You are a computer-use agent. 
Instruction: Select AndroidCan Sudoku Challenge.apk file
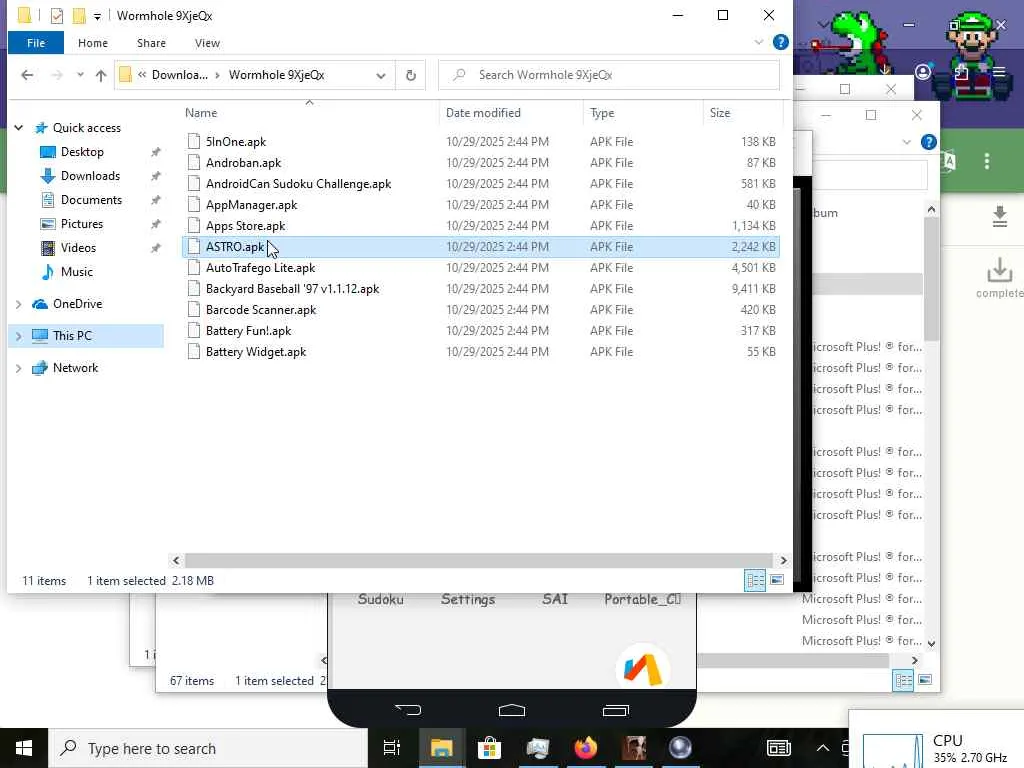point(480,184)
